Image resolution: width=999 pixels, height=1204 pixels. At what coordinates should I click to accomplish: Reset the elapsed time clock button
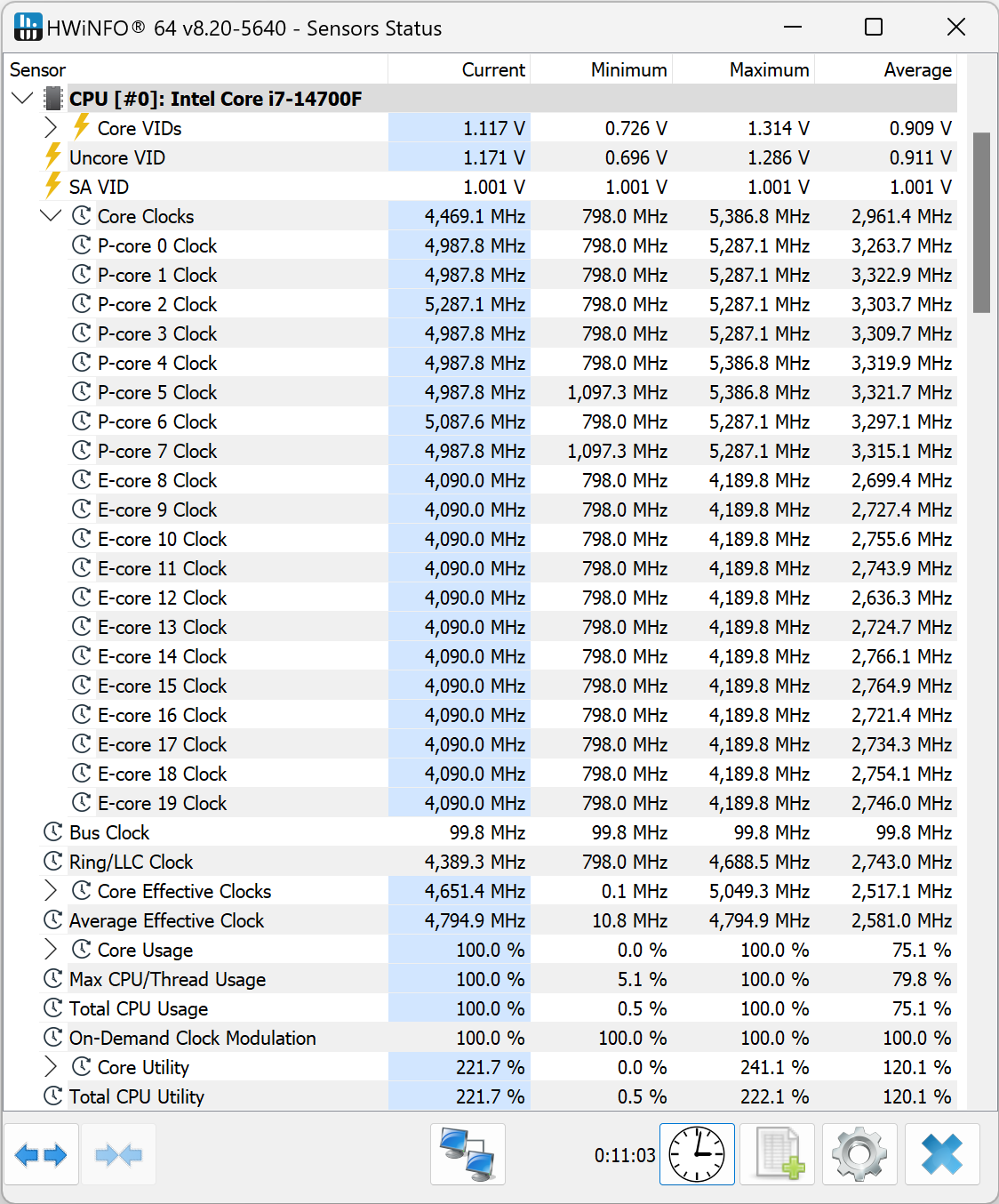tap(697, 1155)
